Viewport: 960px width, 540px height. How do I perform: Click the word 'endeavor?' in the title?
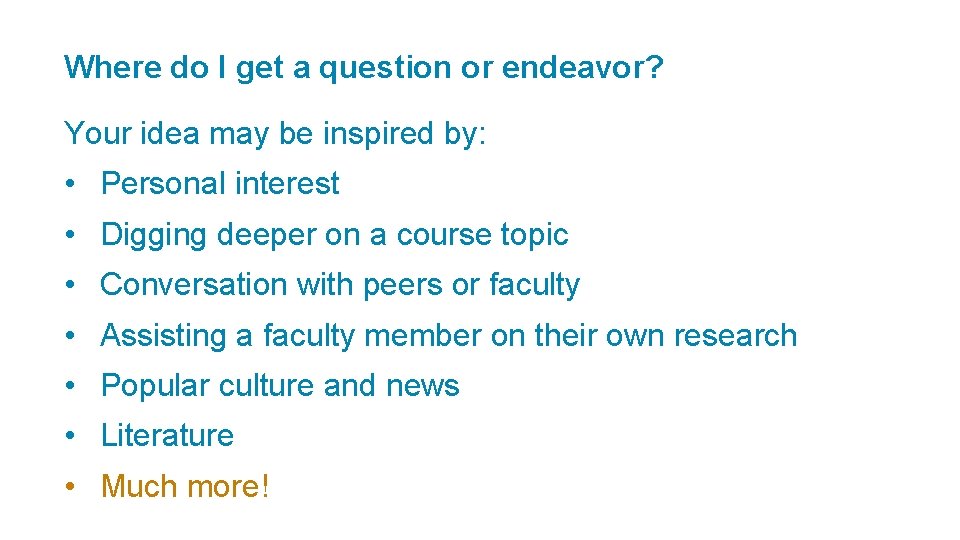[582, 68]
